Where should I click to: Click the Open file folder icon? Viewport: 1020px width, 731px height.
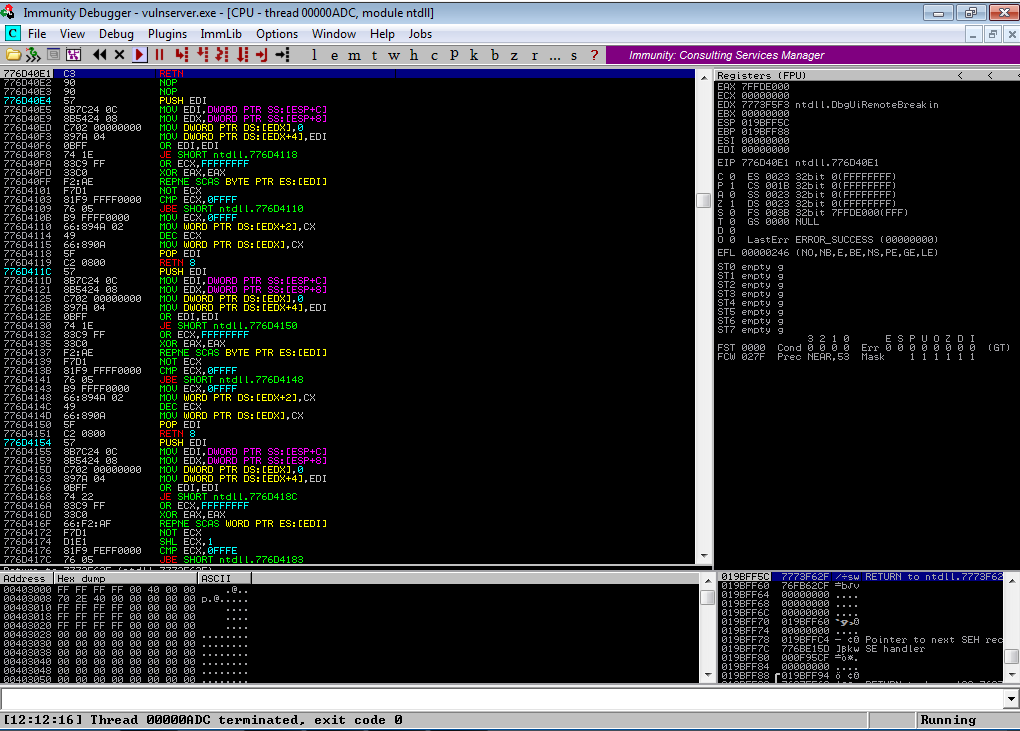(13, 55)
